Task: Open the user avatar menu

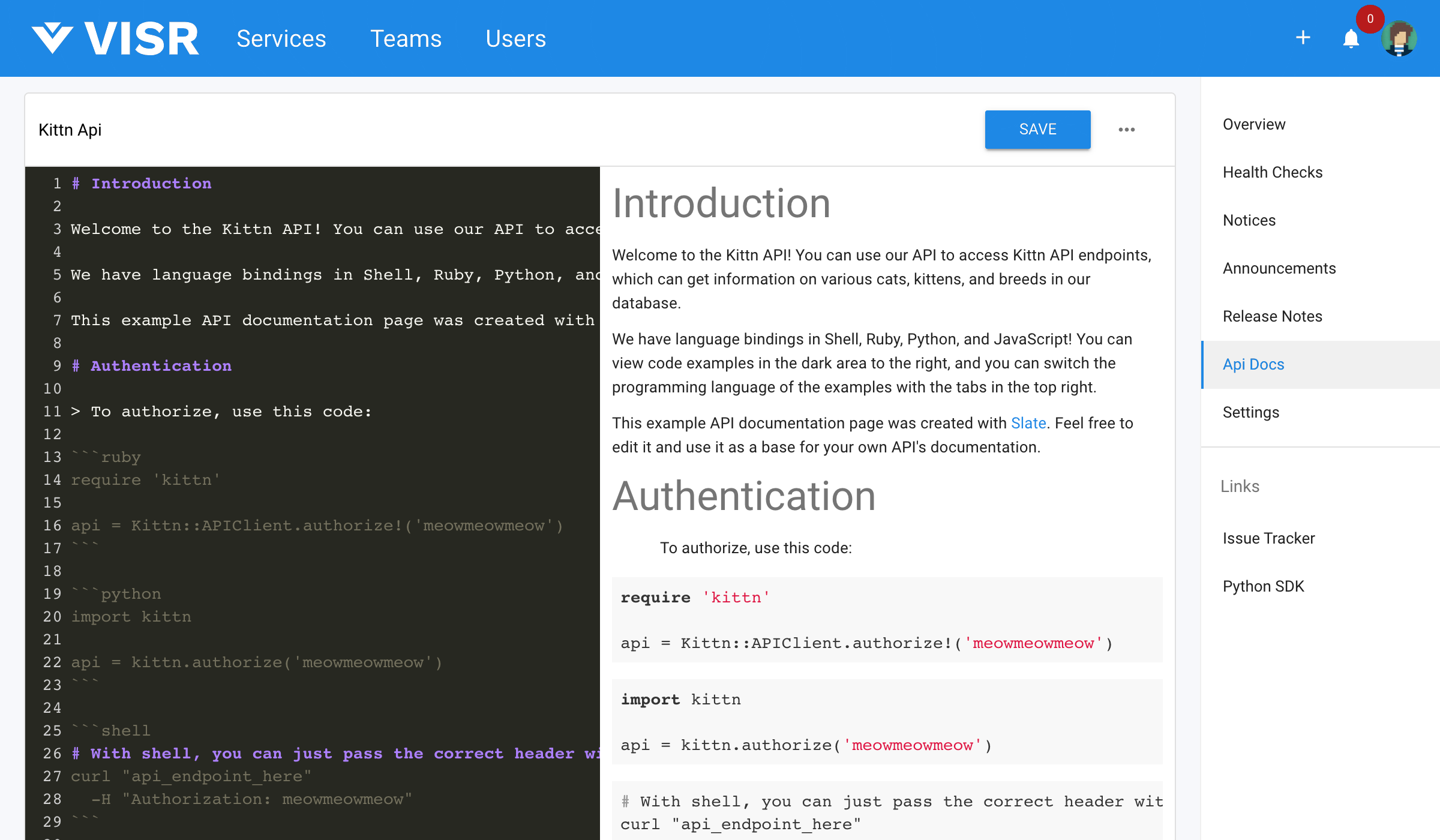Action: pos(1399,39)
